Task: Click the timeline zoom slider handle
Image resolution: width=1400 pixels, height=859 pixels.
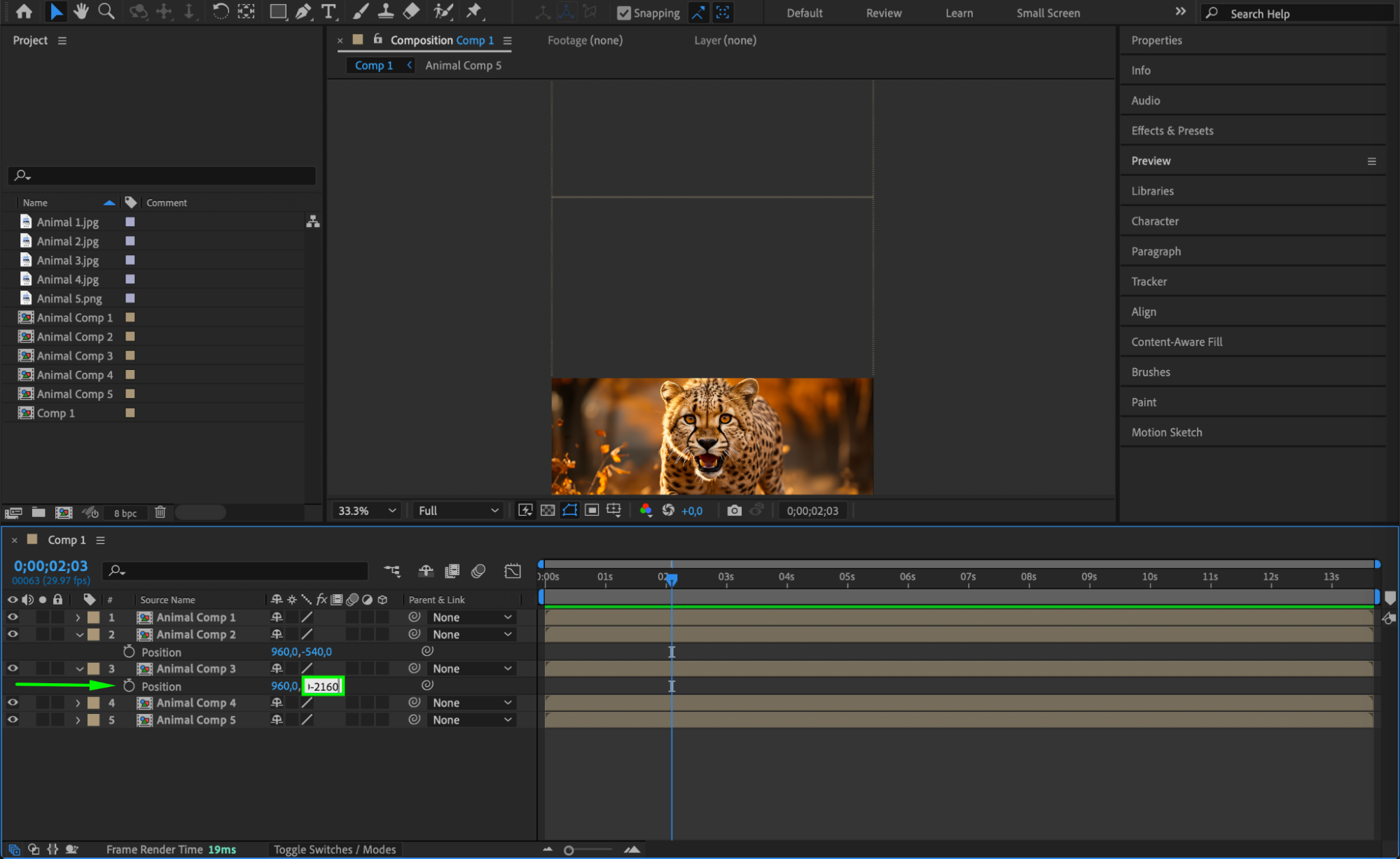Action: (x=569, y=850)
